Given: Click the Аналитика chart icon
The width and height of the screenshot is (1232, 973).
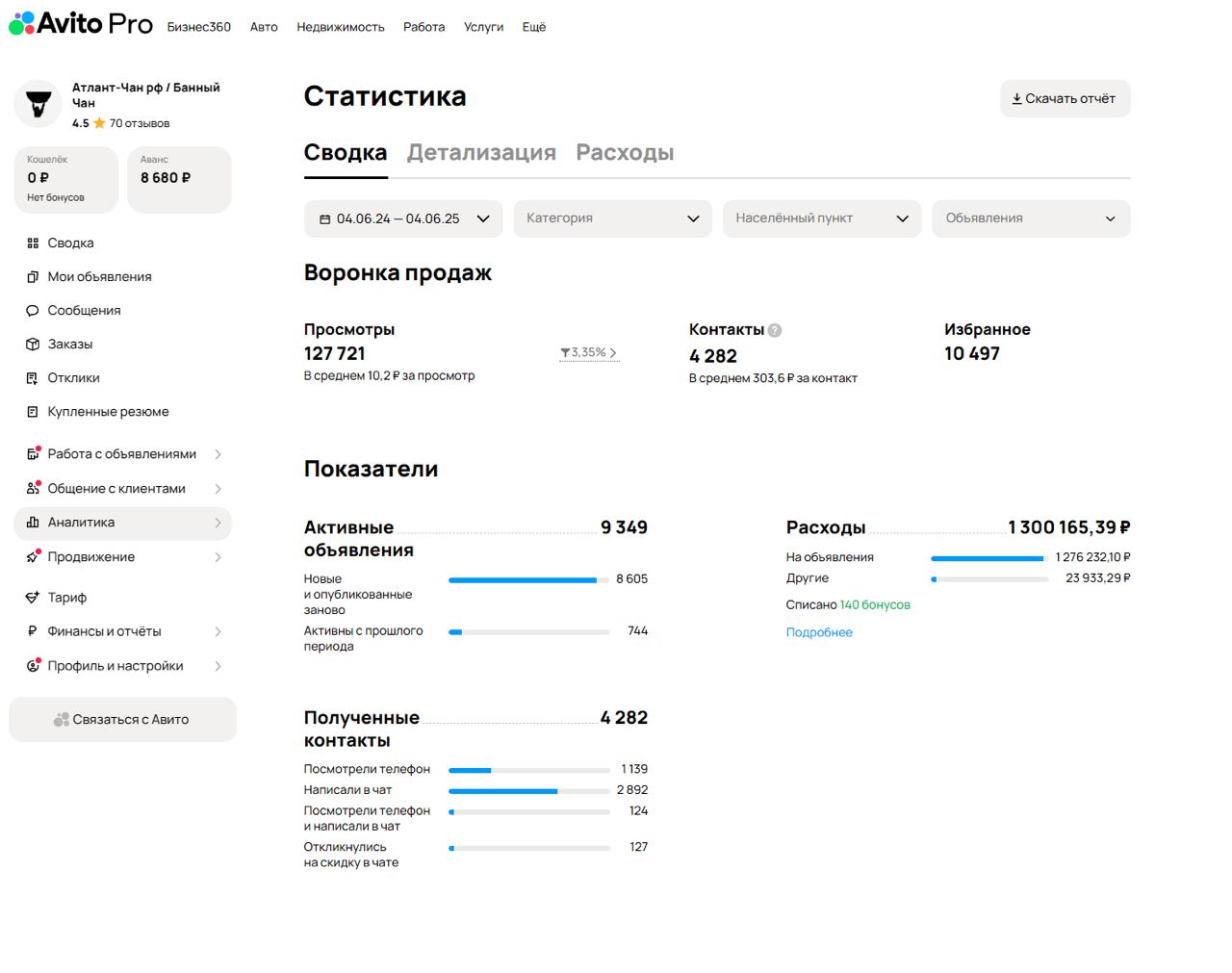Looking at the screenshot, I should click(33, 523).
